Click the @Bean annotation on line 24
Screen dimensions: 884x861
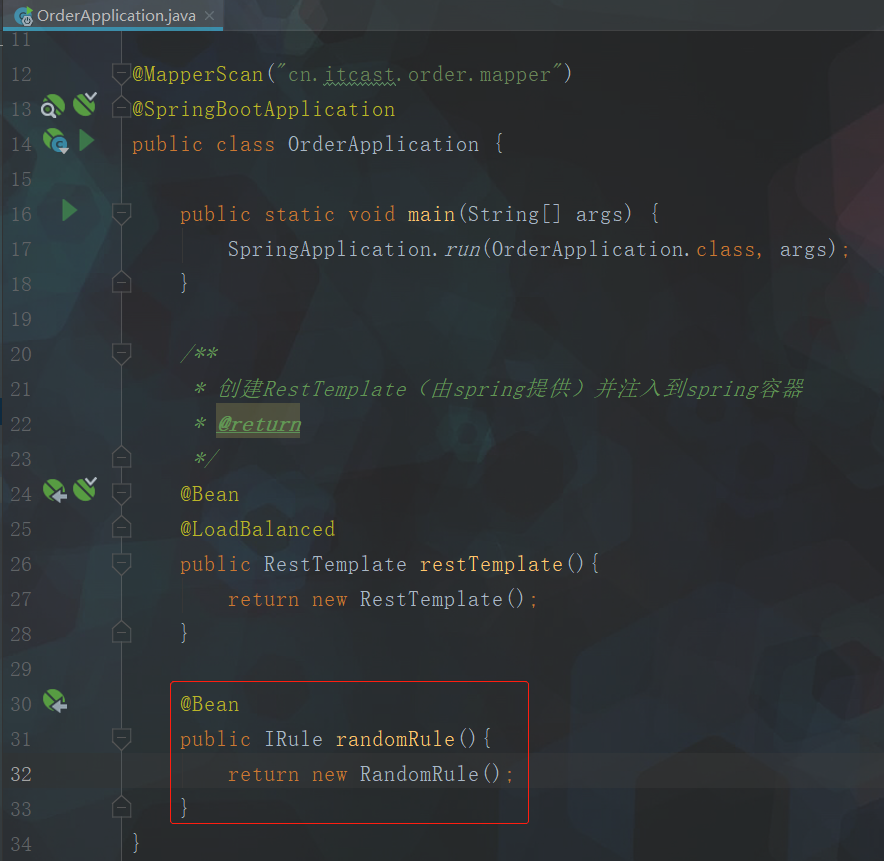209,494
